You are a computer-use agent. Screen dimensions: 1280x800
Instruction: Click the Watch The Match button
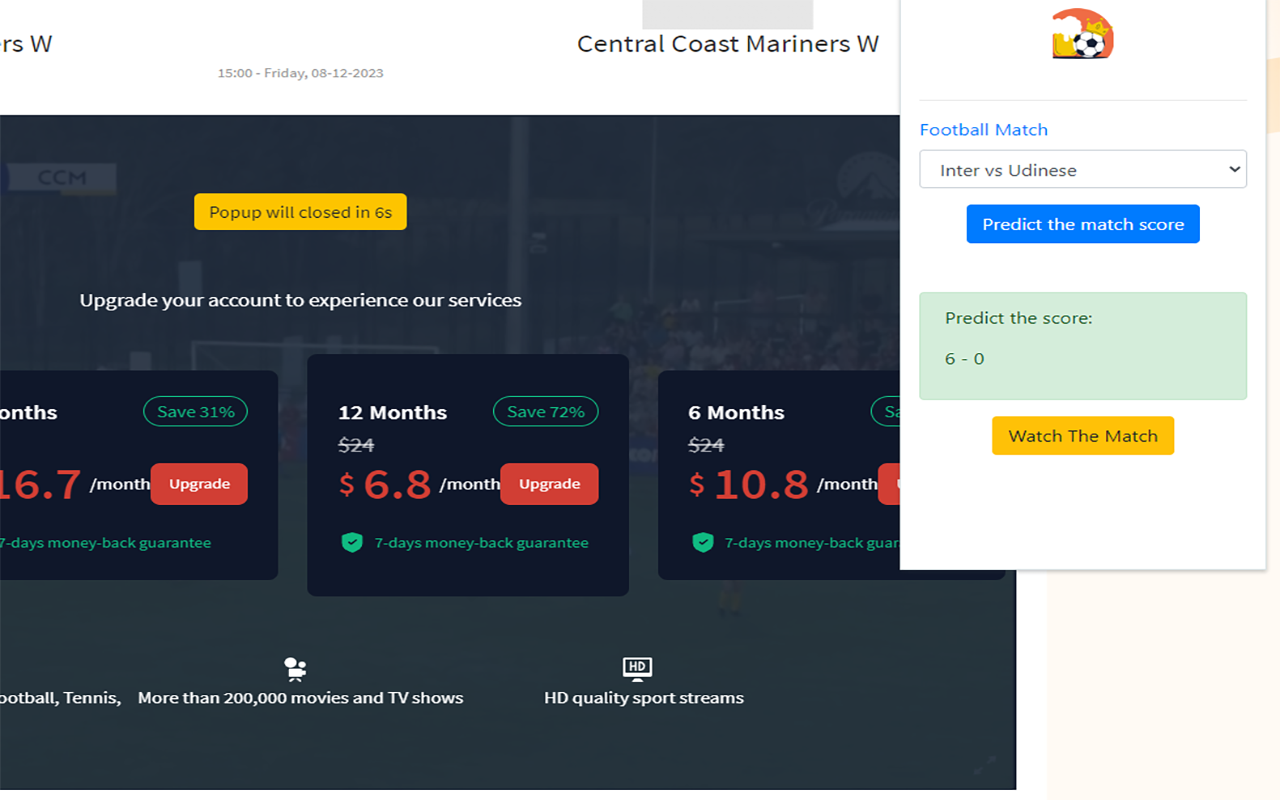[1083, 436]
